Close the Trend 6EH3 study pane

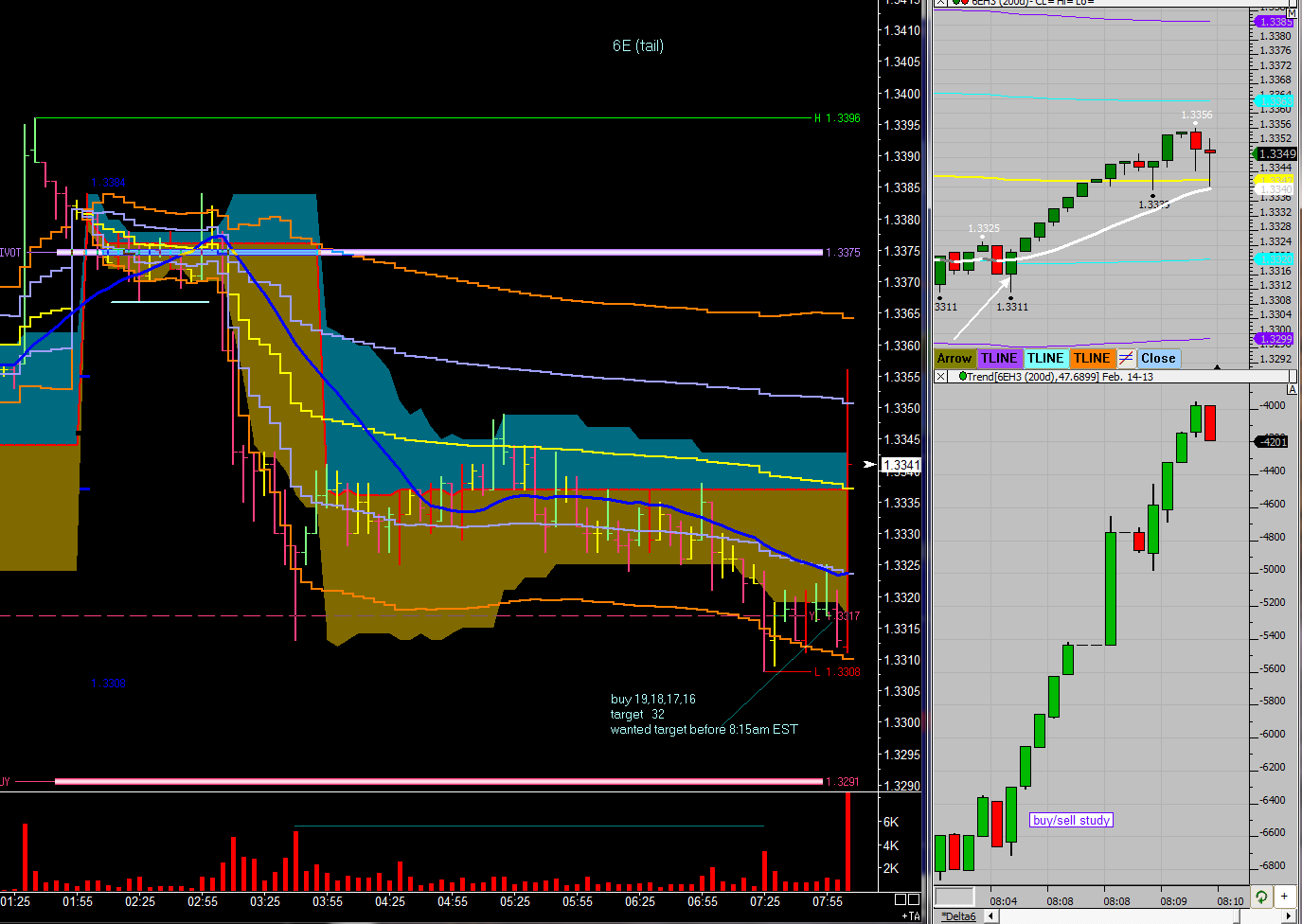pos(940,377)
